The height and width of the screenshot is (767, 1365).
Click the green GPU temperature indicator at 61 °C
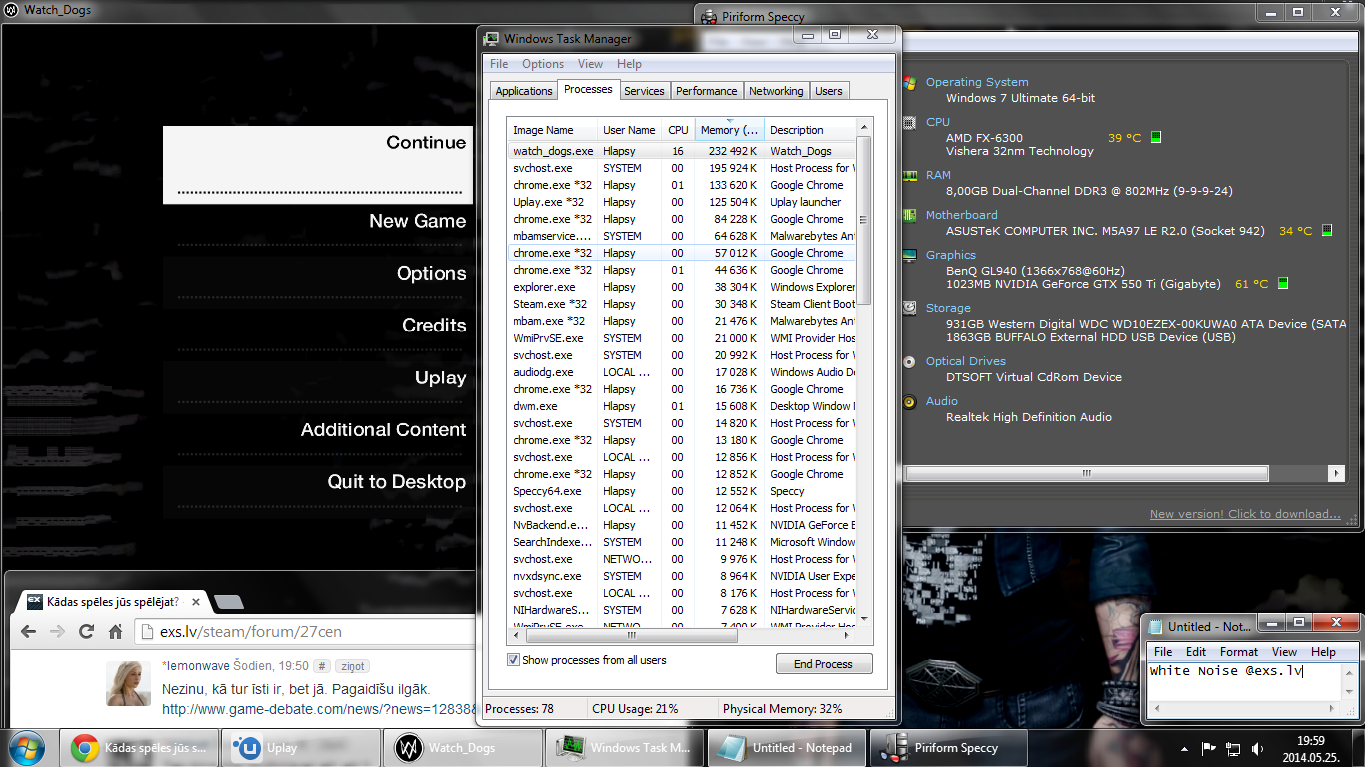(x=1283, y=284)
